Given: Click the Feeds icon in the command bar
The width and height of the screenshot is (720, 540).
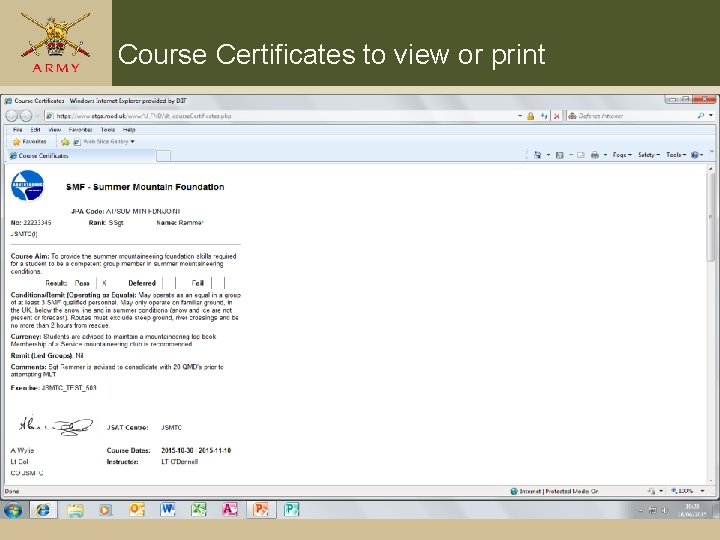Looking at the screenshot, I should [x=559, y=155].
